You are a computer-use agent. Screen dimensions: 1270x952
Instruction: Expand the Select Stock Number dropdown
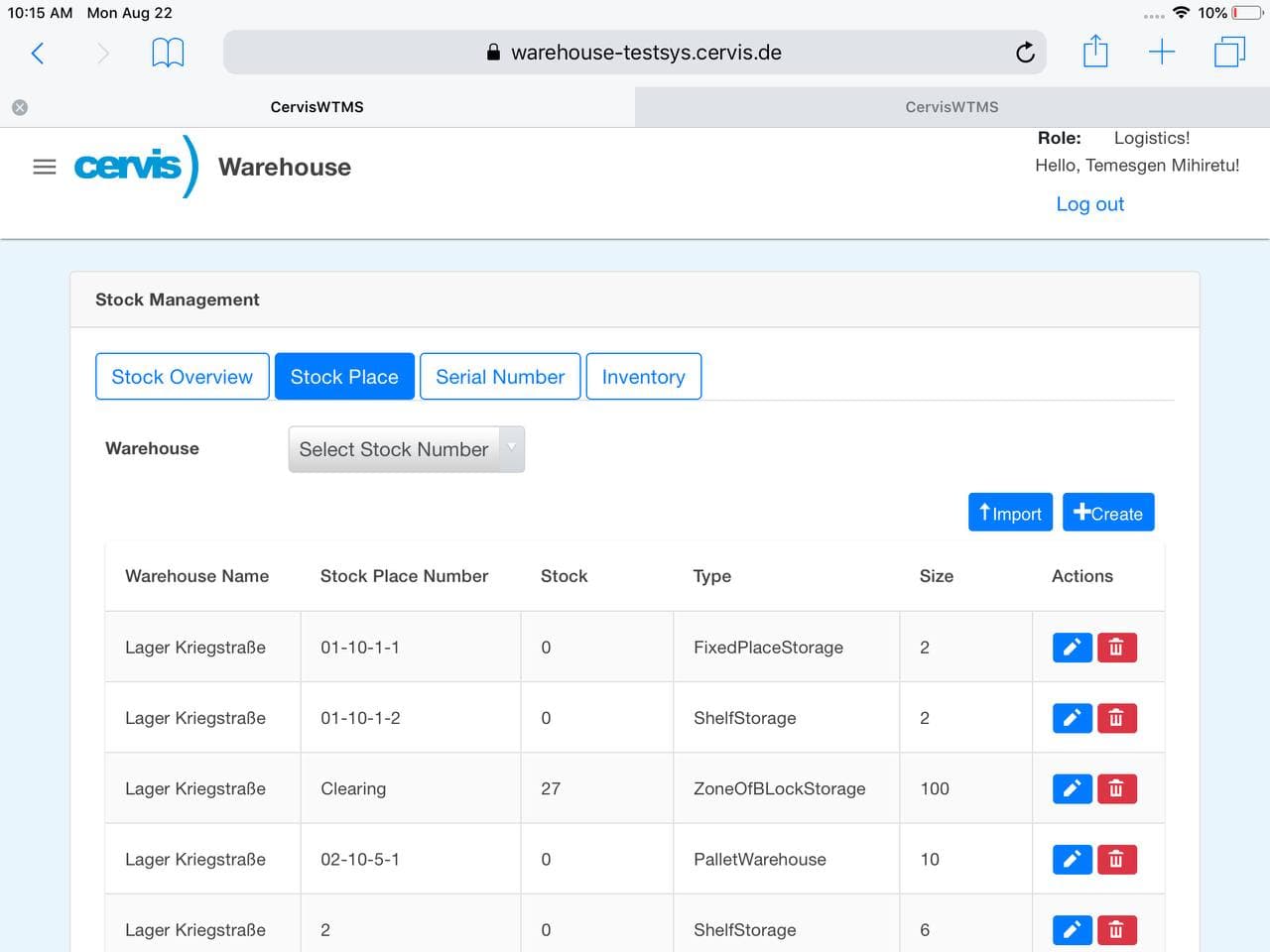(406, 449)
